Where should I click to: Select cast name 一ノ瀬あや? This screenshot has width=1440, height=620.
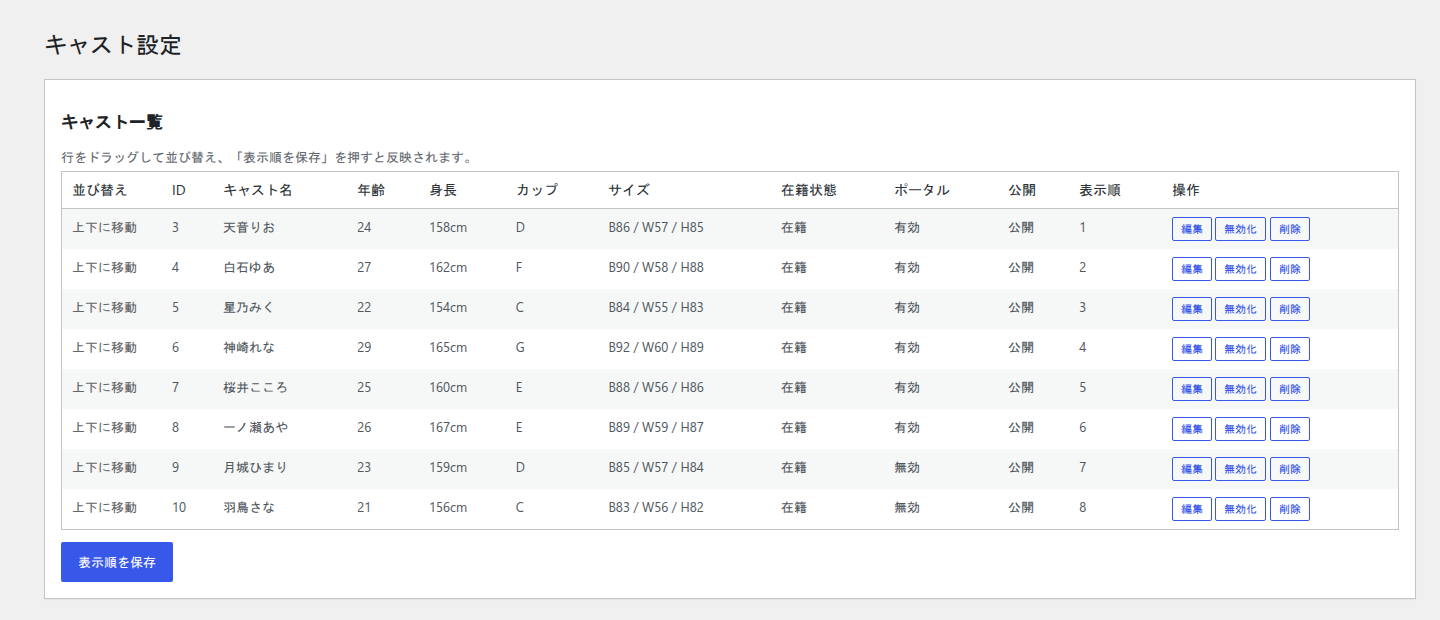255,428
